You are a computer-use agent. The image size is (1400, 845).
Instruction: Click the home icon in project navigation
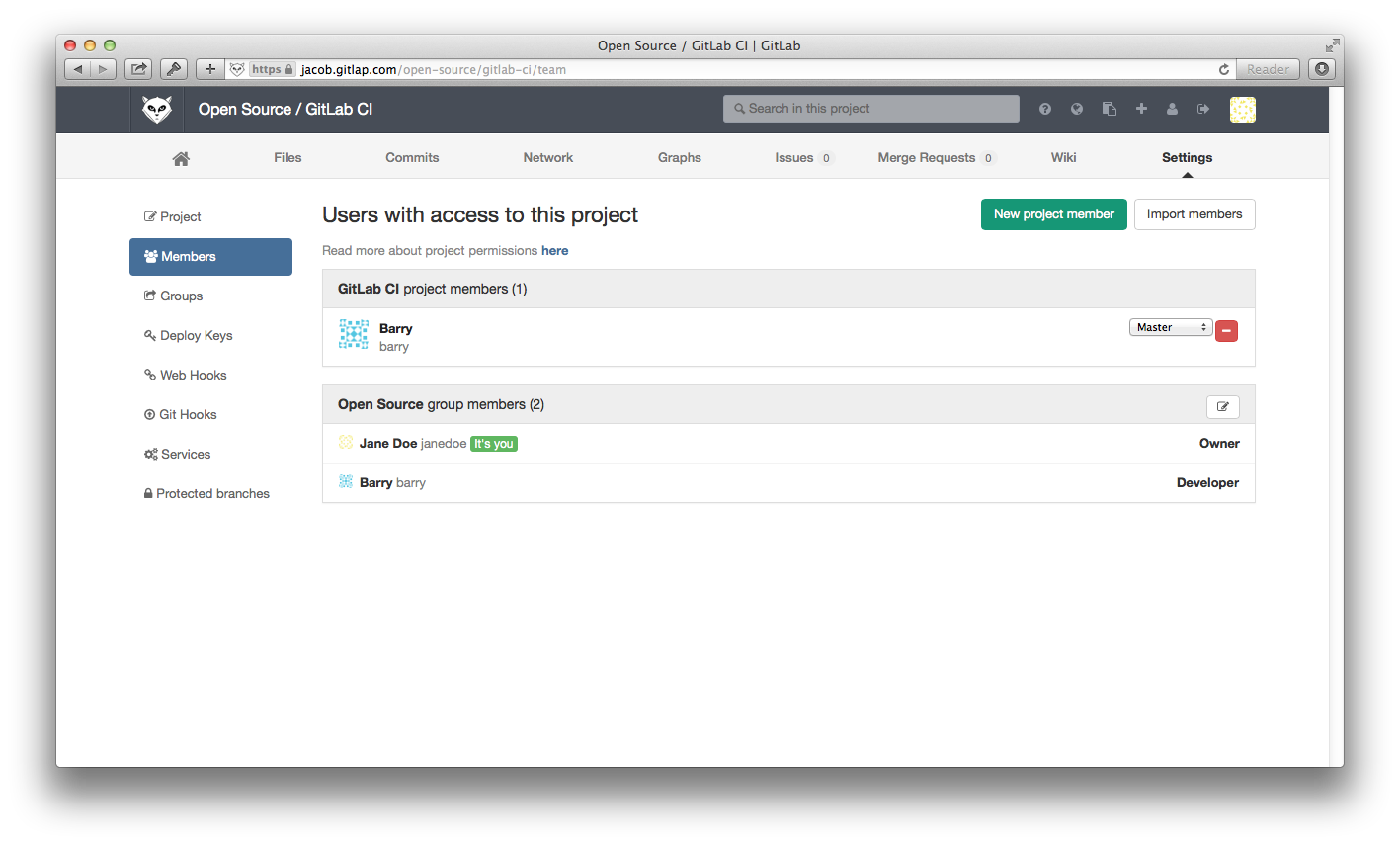tap(181, 156)
